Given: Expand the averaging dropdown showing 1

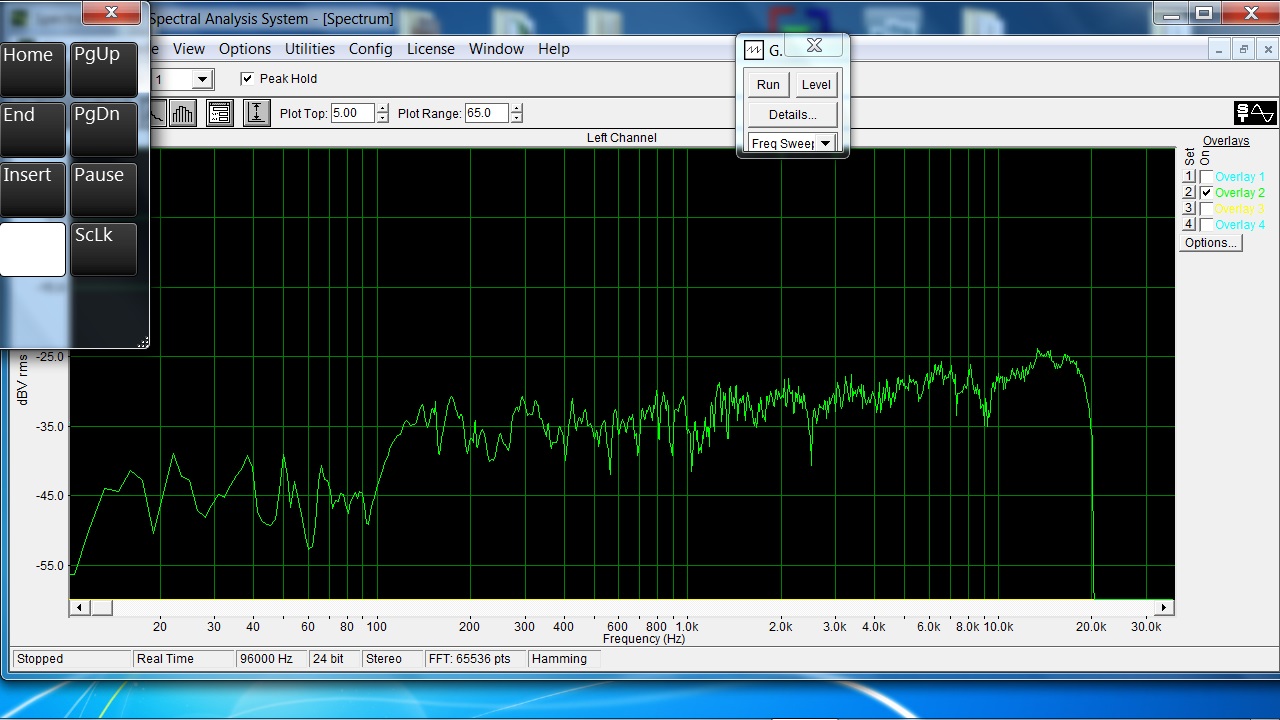Looking at the screenshot, I should (x=202, y=79).
